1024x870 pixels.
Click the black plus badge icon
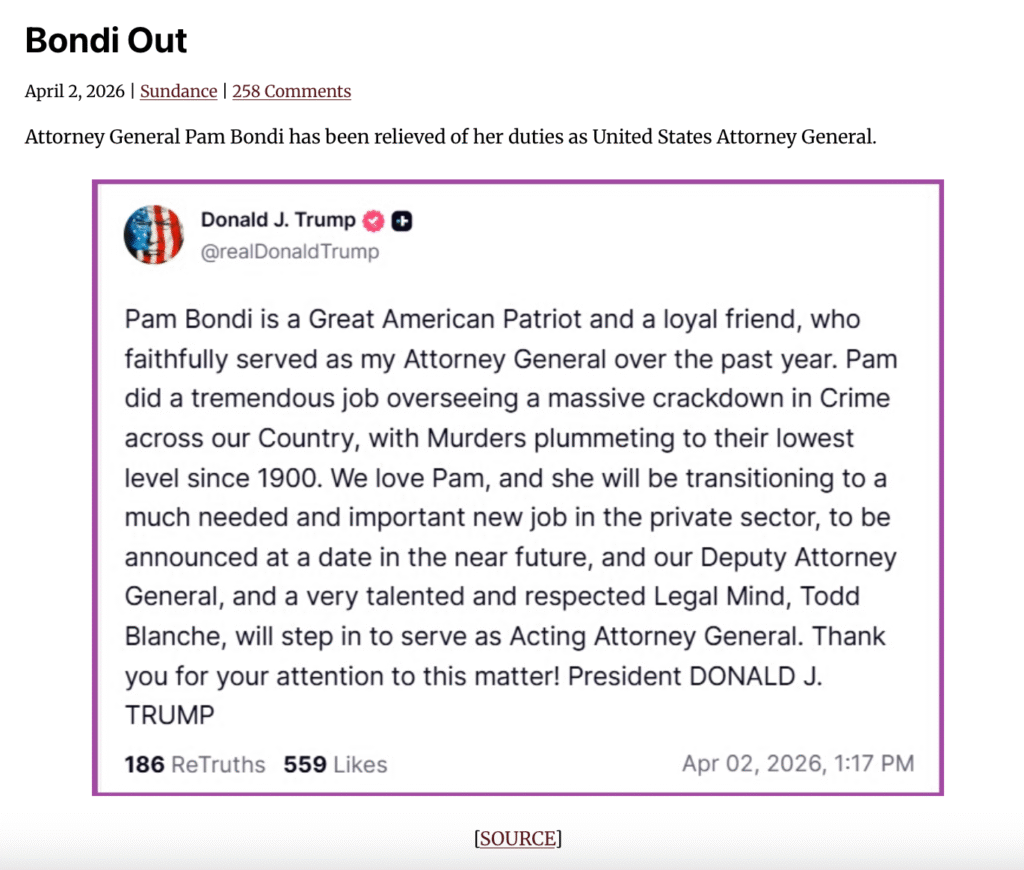coord(402,221)
